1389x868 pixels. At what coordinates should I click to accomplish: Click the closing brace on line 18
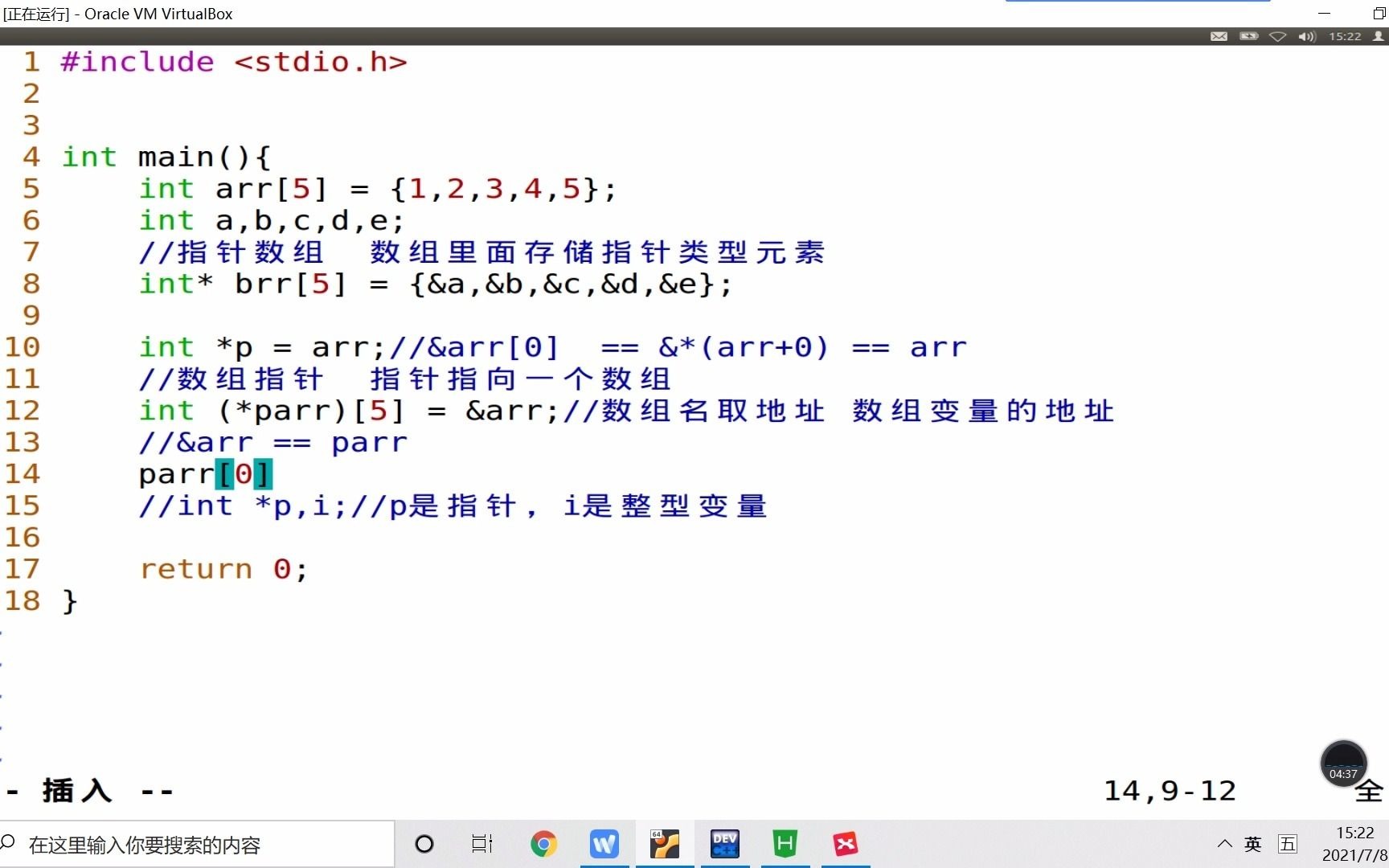pyautogui.click(x=70, y=601)
